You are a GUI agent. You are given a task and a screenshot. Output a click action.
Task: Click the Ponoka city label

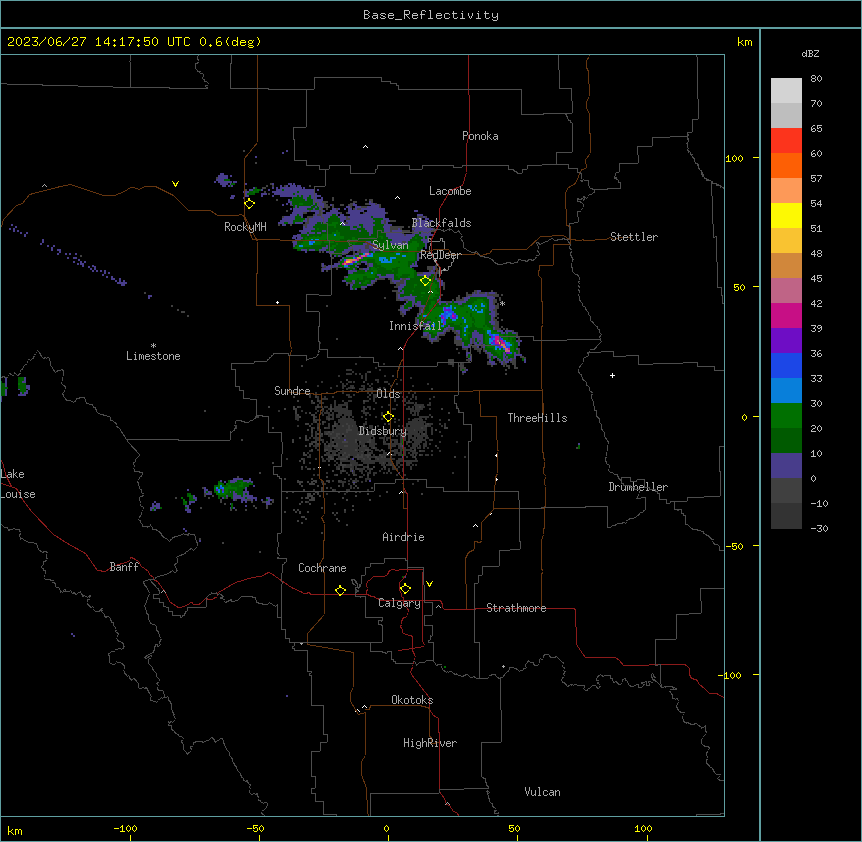pos(480,136)
